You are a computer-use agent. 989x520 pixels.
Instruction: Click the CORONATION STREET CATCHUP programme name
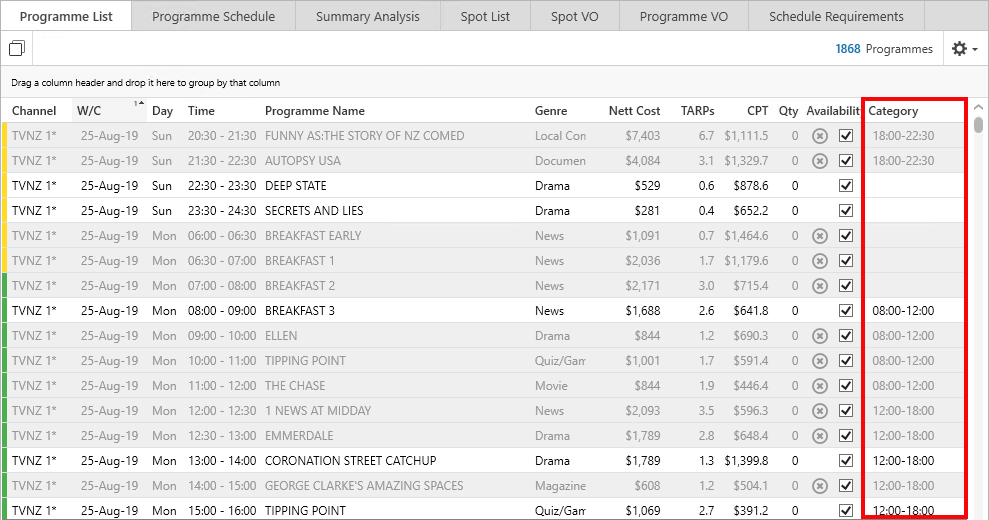pos(351,461)
